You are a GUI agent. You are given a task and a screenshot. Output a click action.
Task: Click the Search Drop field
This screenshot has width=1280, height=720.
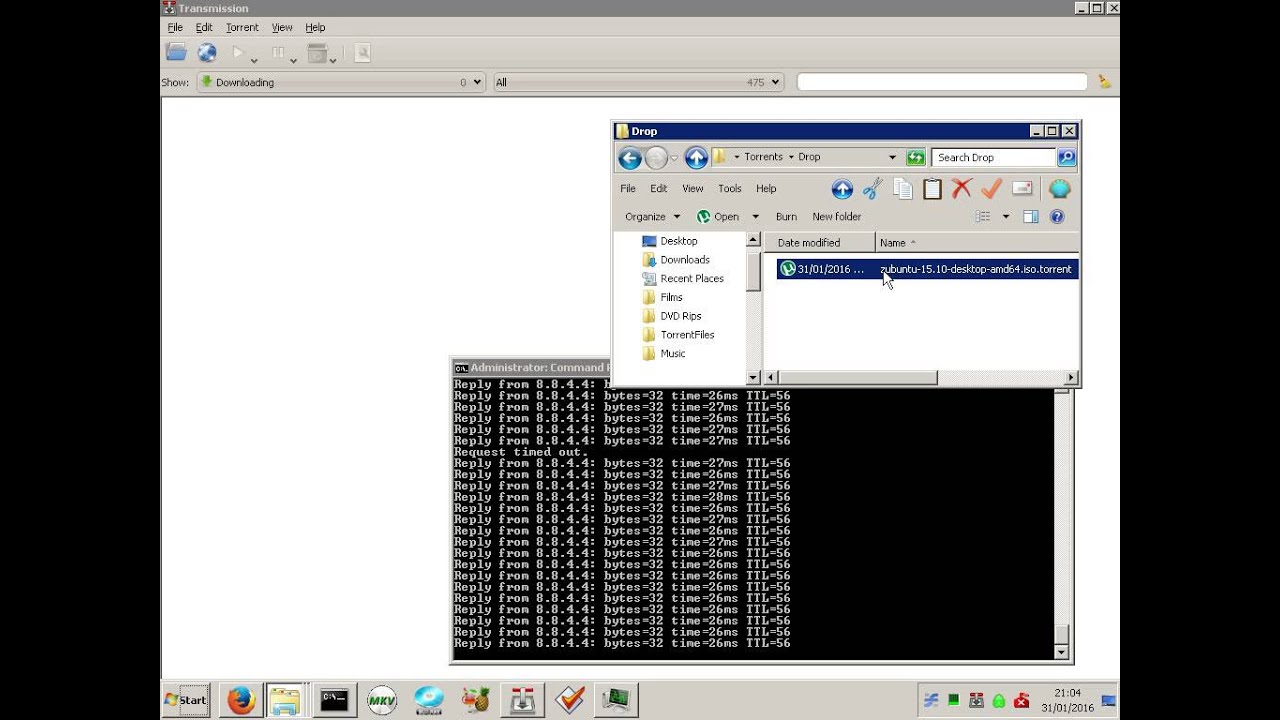tap(993, 157)
